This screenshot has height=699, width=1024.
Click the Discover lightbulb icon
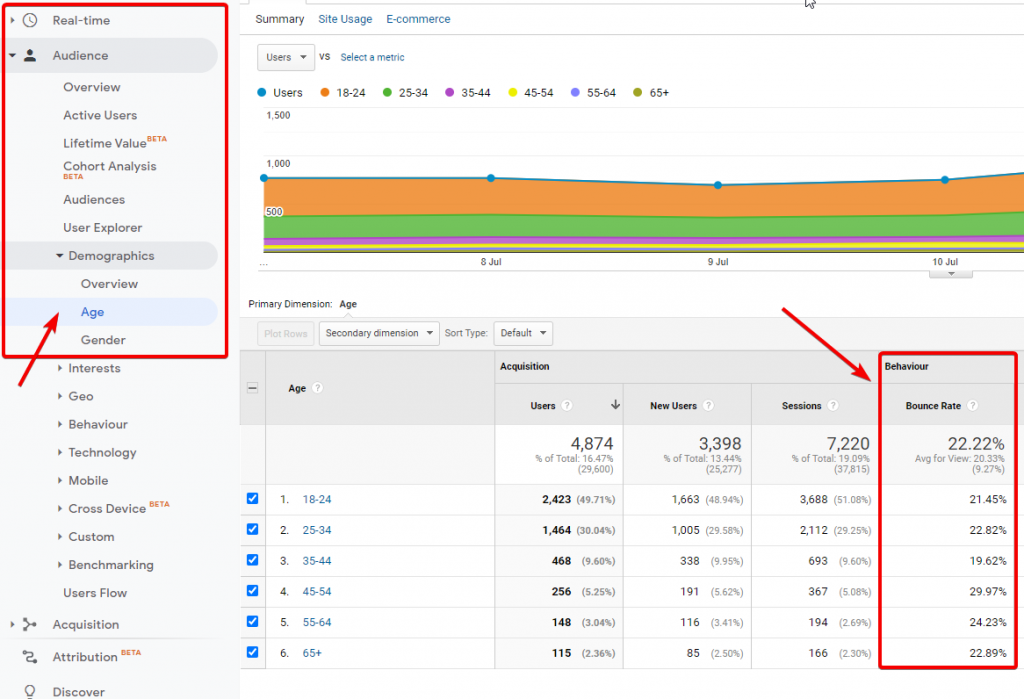30,691
